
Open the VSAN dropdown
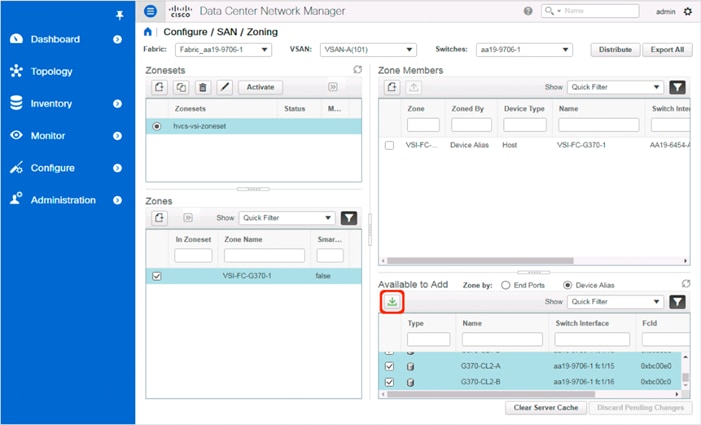point(368,50)
